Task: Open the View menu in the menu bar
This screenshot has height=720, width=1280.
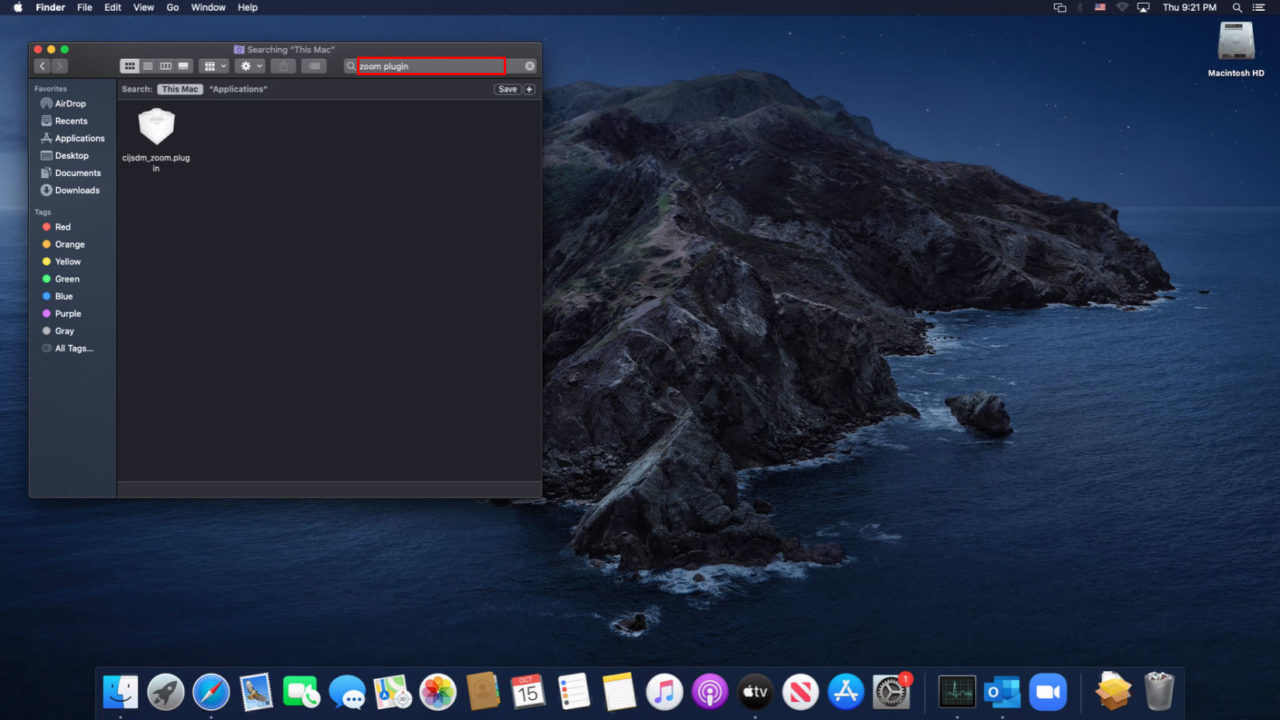Action: 143,7
